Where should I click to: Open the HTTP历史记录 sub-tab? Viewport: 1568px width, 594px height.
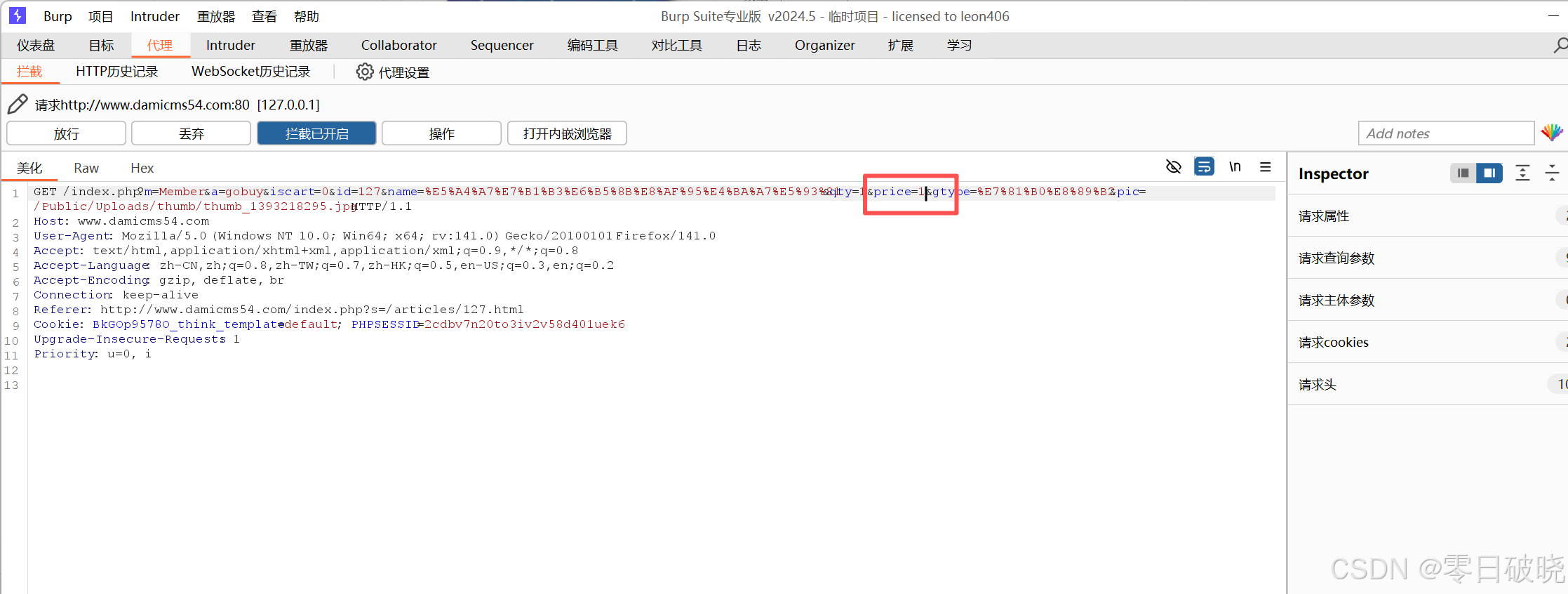(117, 72)
